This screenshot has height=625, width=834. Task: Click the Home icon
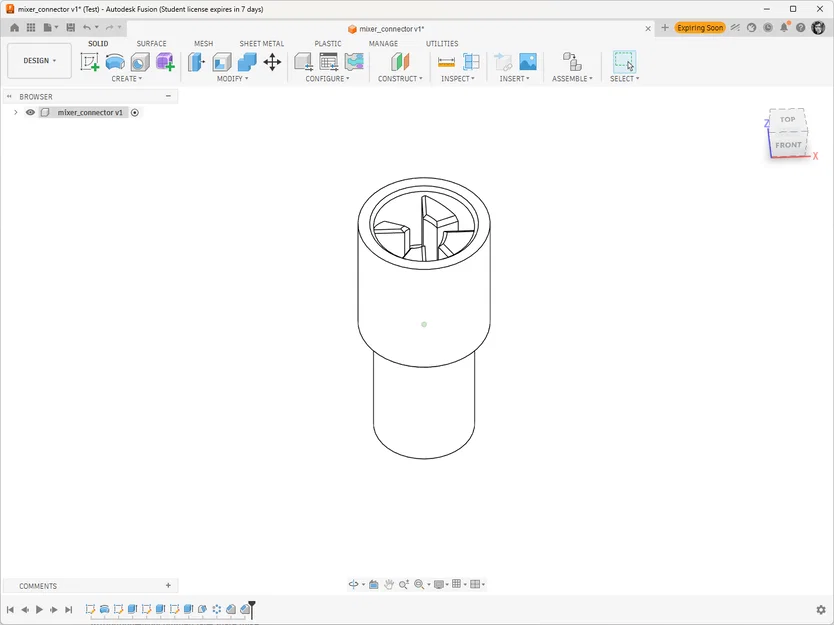pos(14,28)
